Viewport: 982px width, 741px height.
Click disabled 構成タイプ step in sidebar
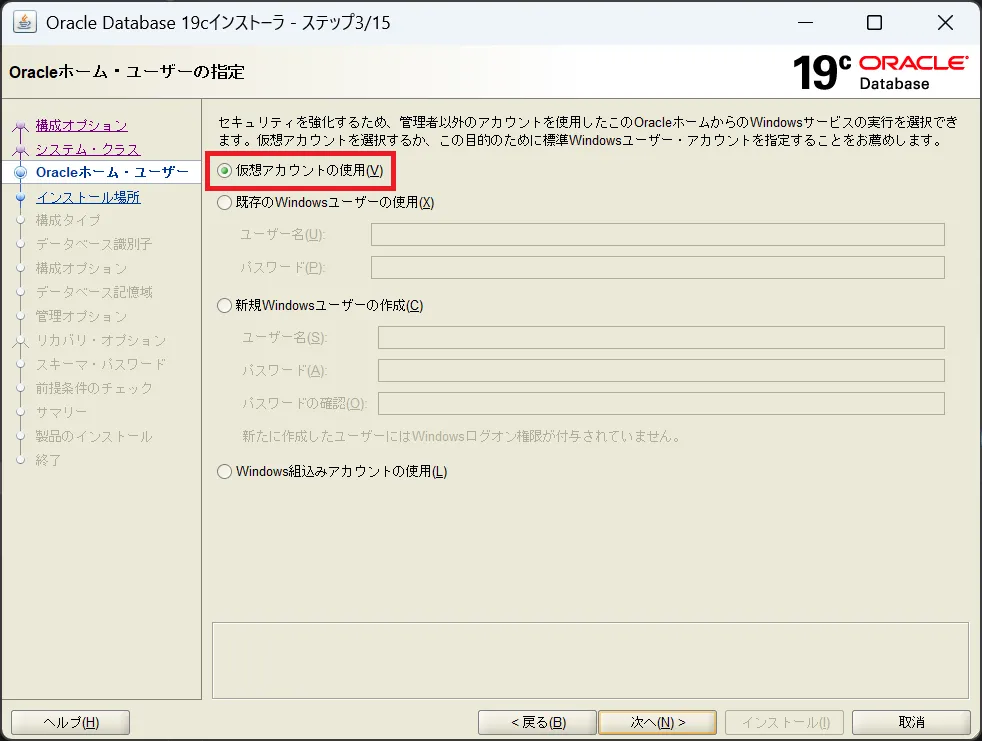[x=68, y=220]
